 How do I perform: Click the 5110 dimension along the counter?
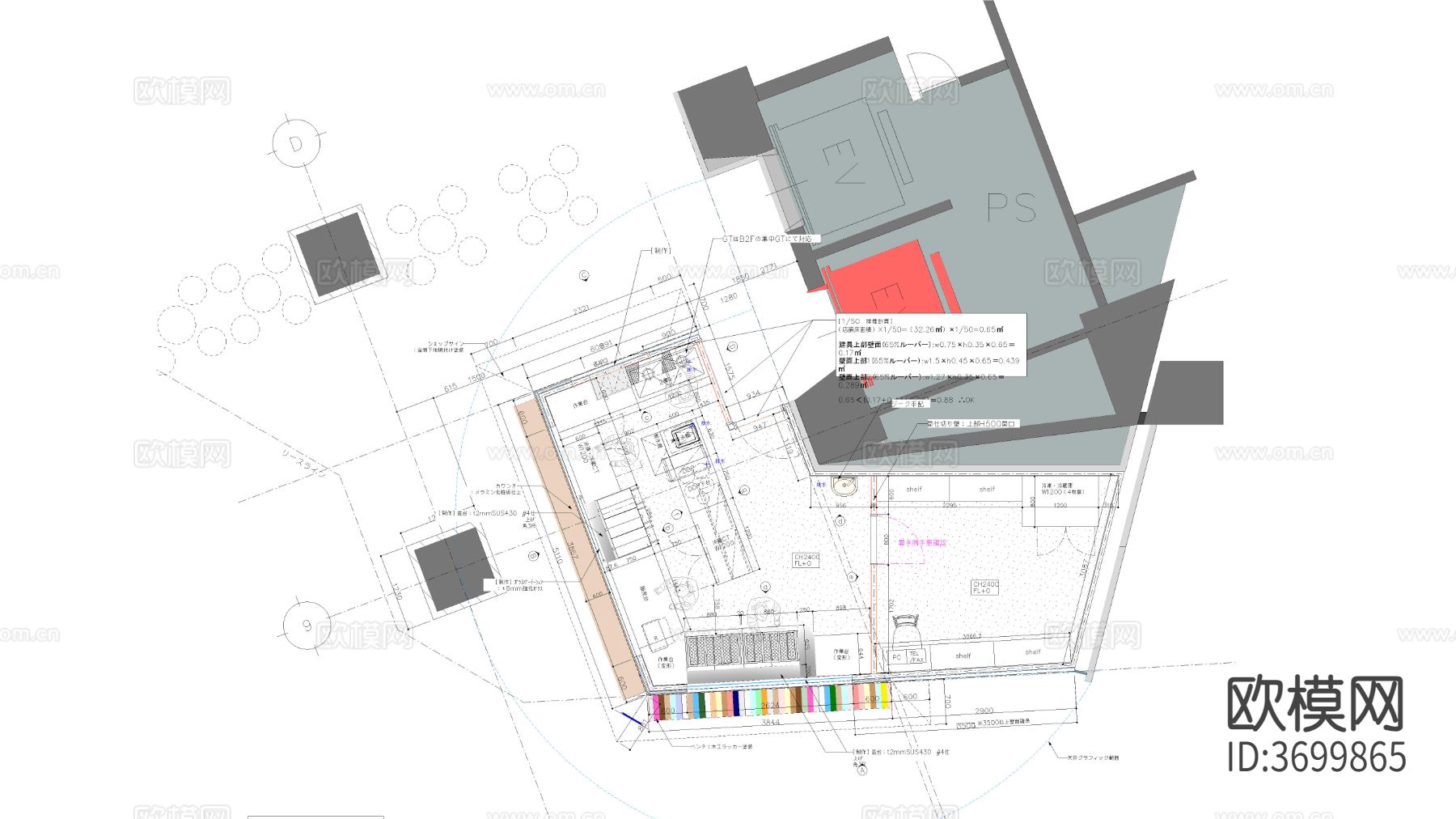point(557,556)
